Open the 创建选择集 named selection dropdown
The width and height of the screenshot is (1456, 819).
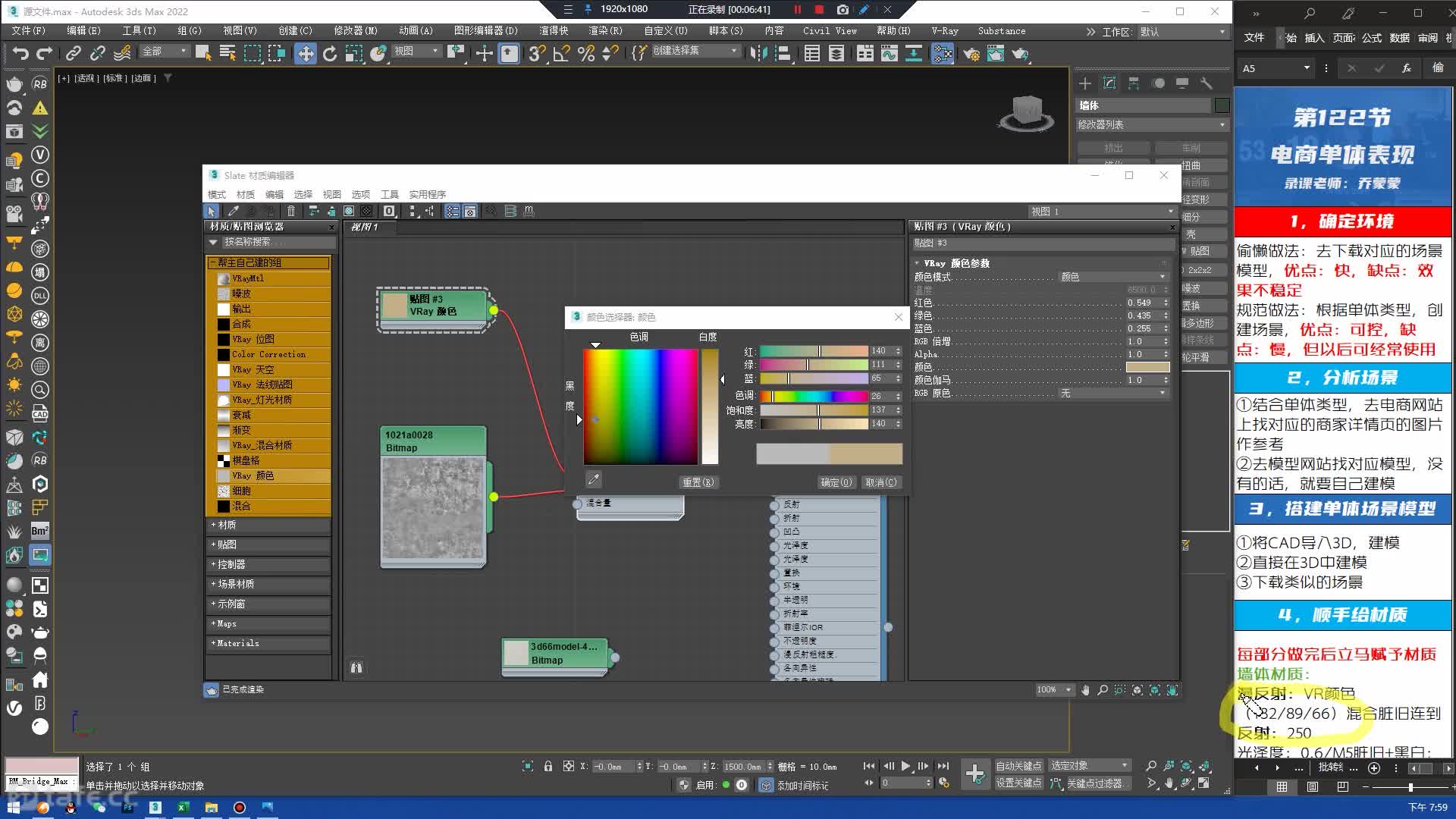point(695,51)
